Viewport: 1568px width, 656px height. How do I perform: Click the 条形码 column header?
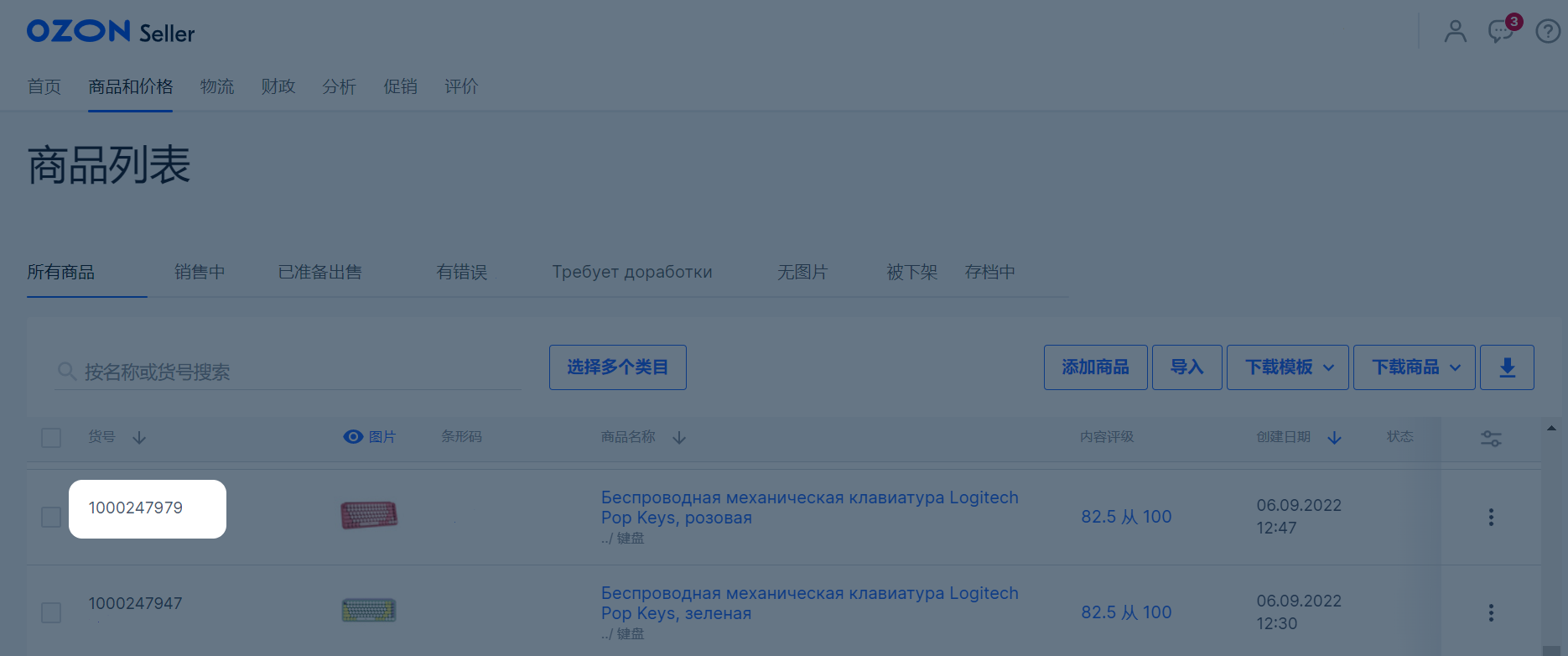[x=462, y=437]
